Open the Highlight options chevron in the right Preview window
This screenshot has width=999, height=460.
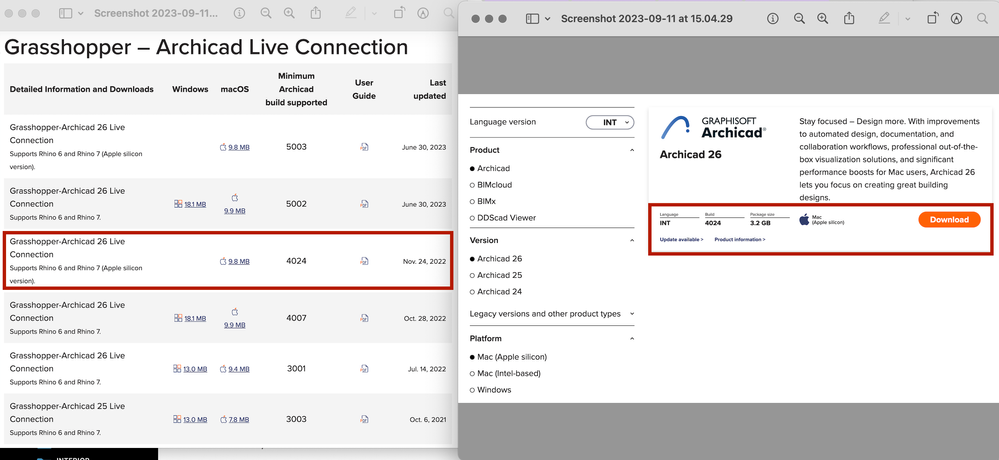tap(908, 19)
